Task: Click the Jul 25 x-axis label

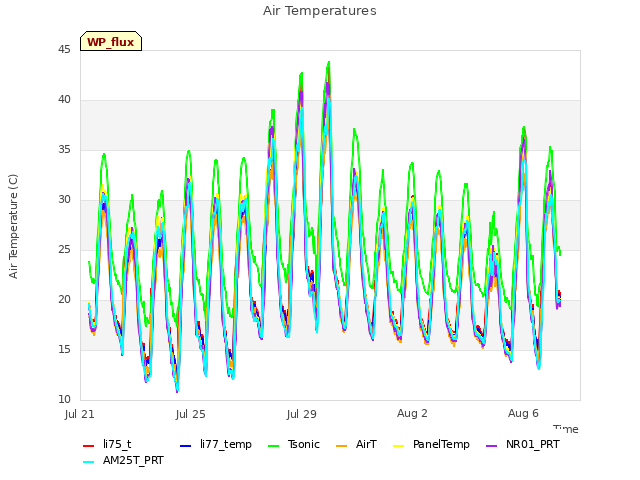Action: coord(191,414)
